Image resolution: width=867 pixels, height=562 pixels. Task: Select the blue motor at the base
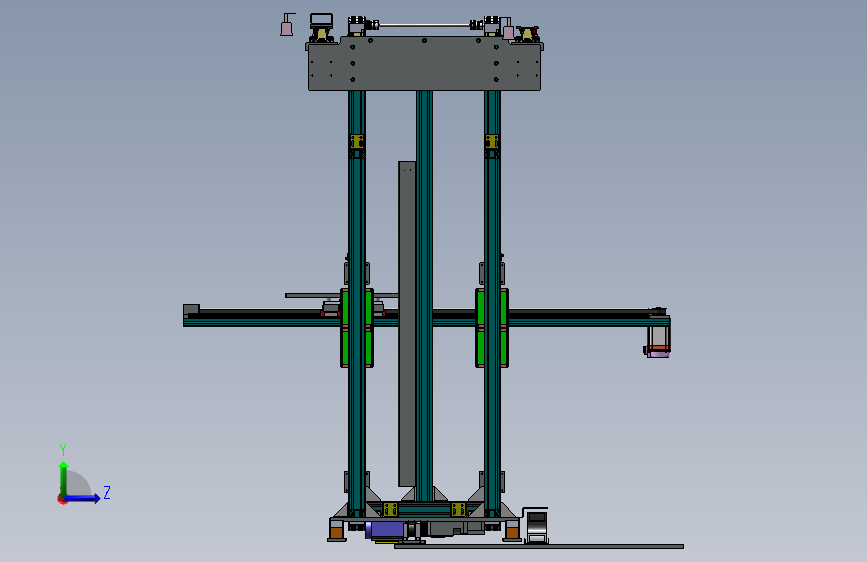(386, 530)
